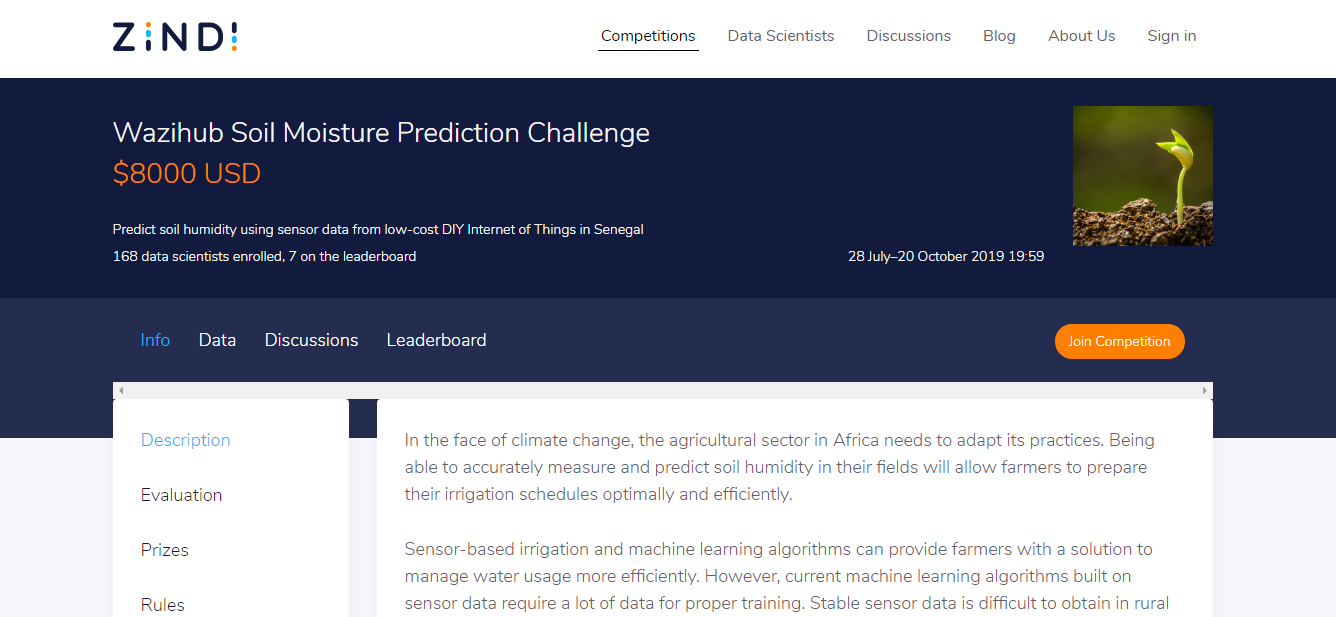The height and width of the screenshot is (617, 1336).
Task: Visit the Blog page
Action: pyautogui.click(x=999, y=36)
